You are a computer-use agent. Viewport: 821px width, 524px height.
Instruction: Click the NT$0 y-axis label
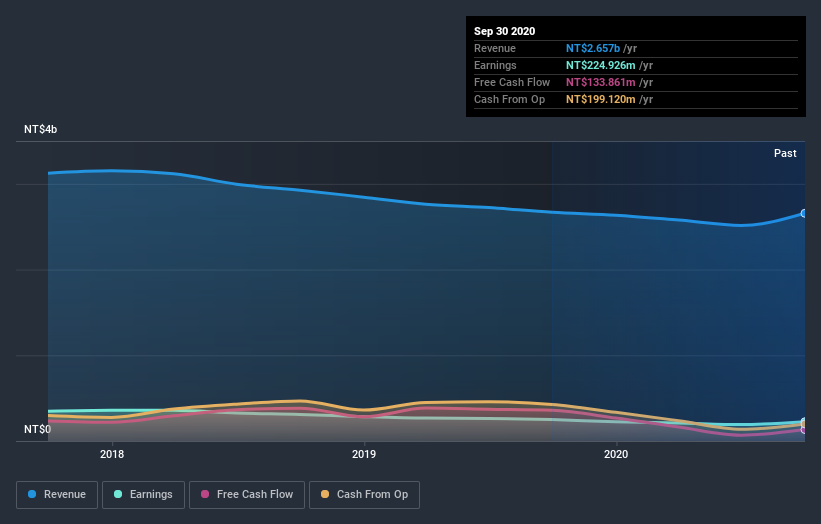[37, 429]
